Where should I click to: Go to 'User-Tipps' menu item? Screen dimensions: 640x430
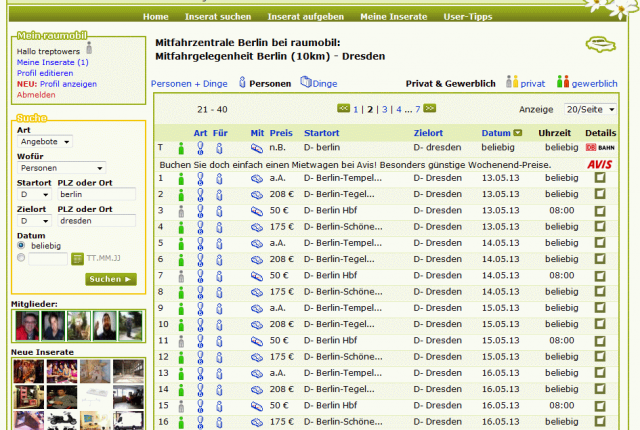click(x=468, y=17)
